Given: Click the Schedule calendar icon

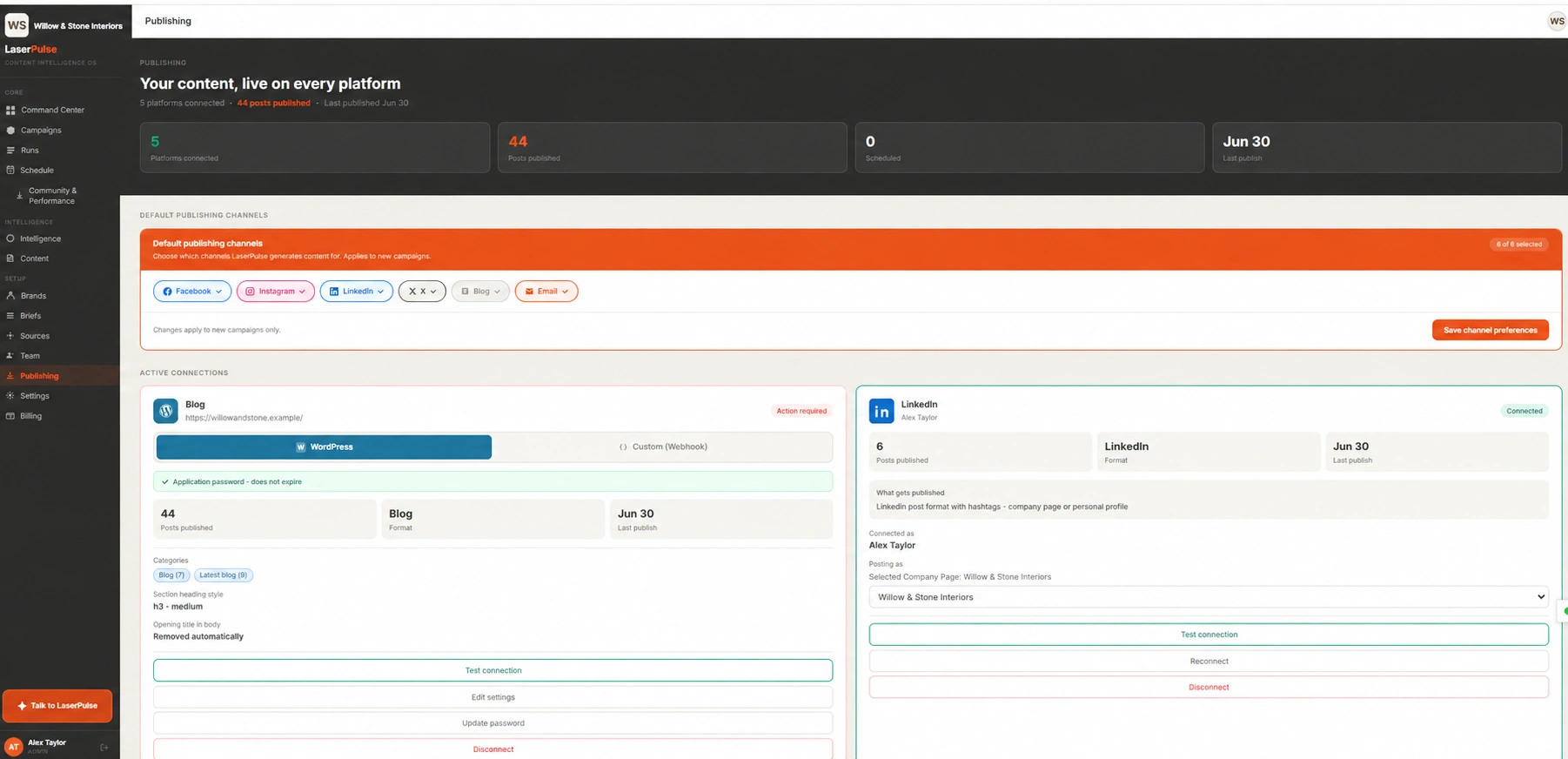Looking at the screenshot, I should (10, 171).
